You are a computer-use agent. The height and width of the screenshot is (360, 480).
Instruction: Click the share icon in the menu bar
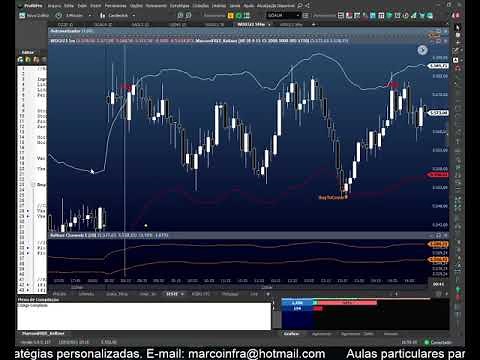tap(307, 6)
